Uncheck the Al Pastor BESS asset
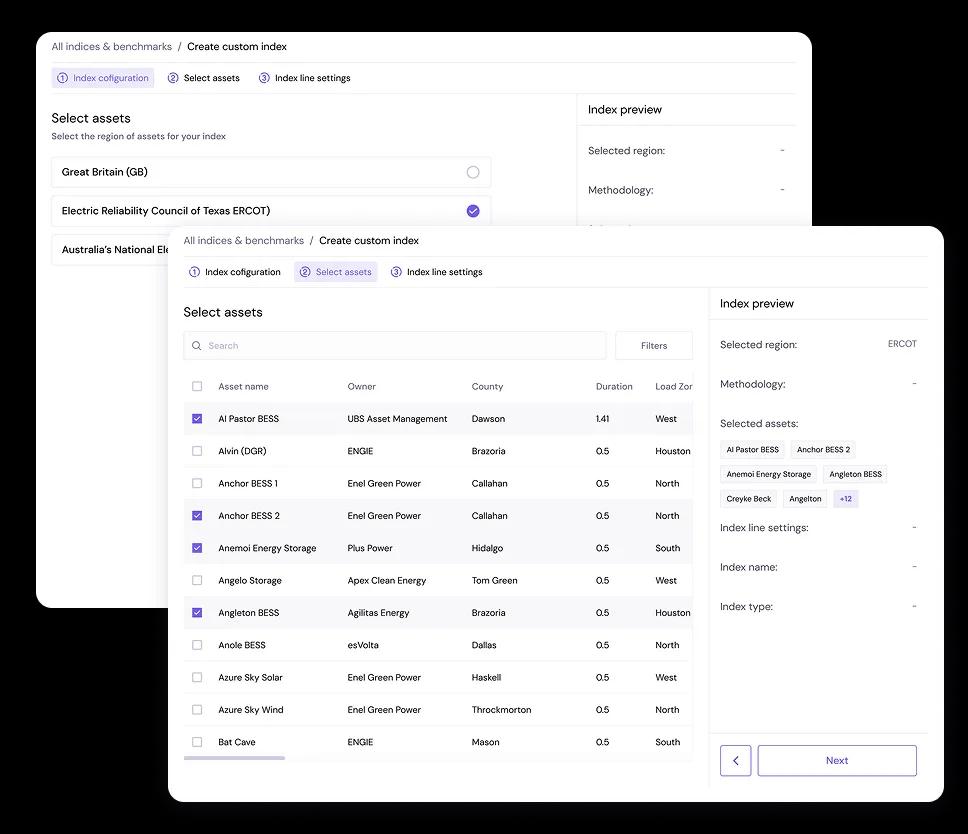 coord(197,418)
